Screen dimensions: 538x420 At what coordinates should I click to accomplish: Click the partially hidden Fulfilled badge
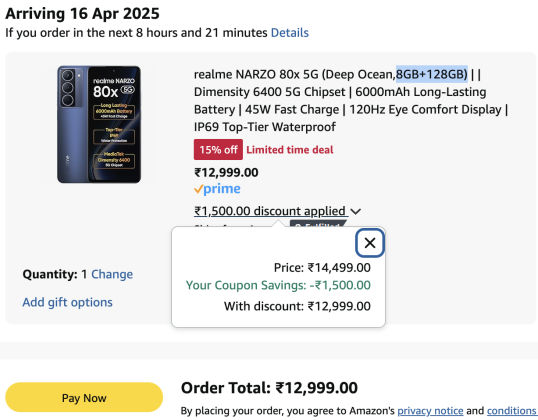318,223
